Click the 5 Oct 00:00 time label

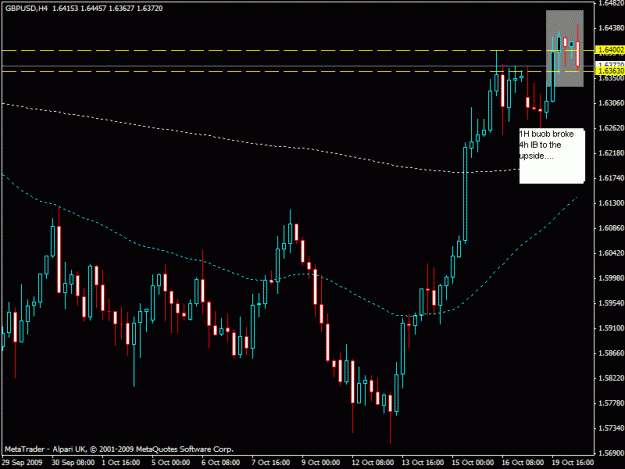coord(171,463)
